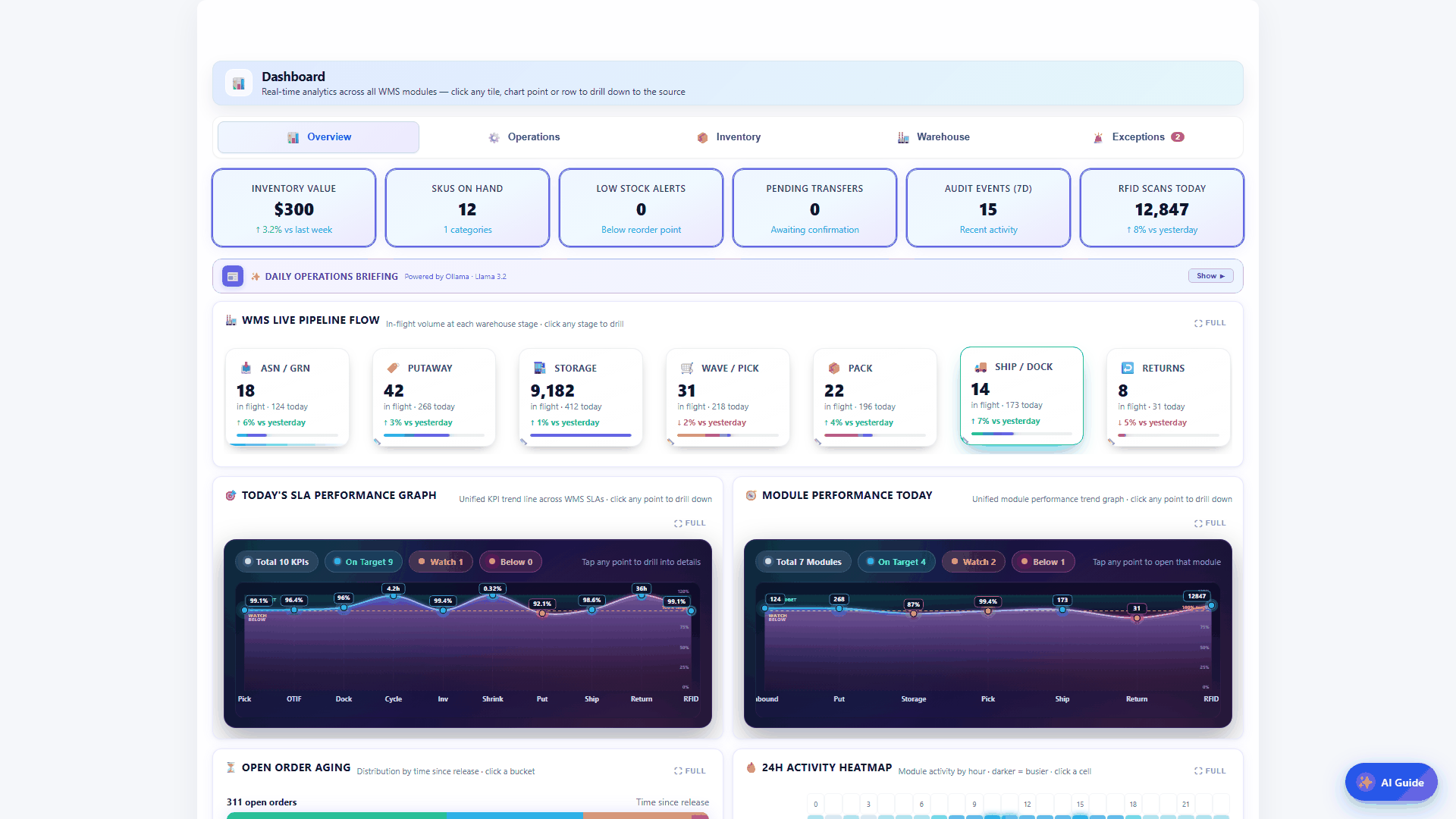Switch to the Overview tab

point(318,137)
